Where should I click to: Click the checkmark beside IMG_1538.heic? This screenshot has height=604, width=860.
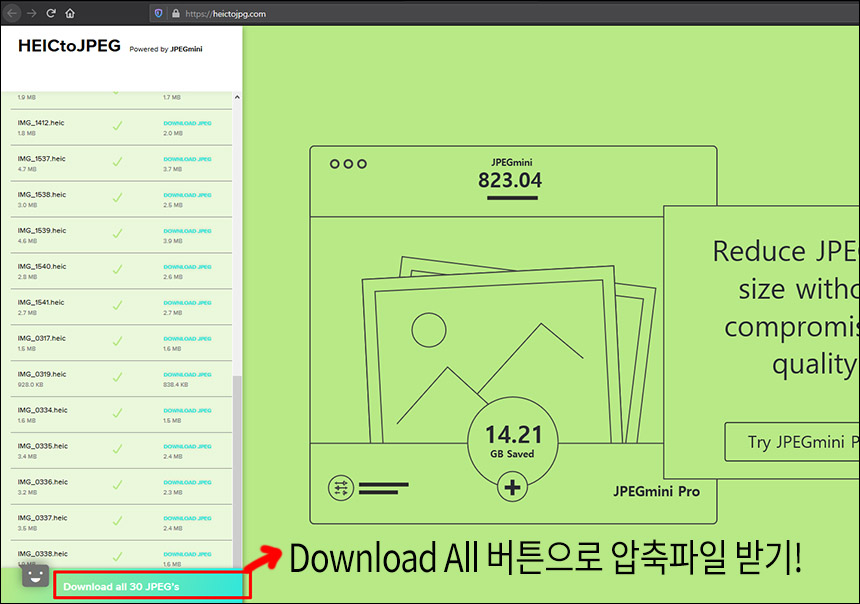pos(117,198)
